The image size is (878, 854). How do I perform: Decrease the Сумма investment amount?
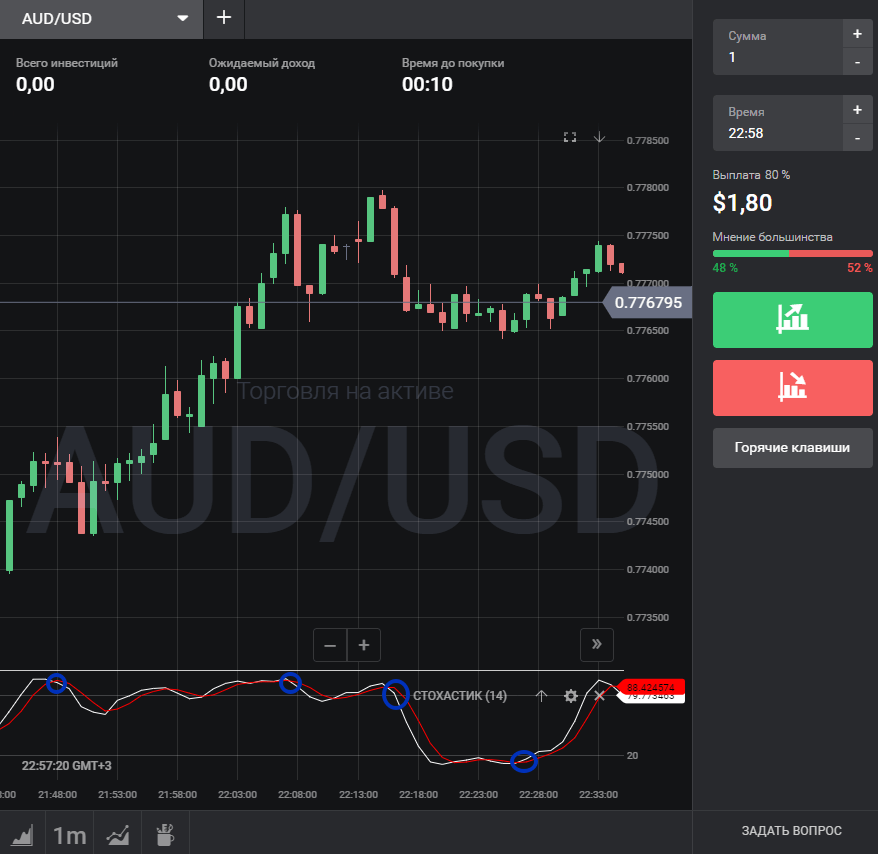(857, 62)
